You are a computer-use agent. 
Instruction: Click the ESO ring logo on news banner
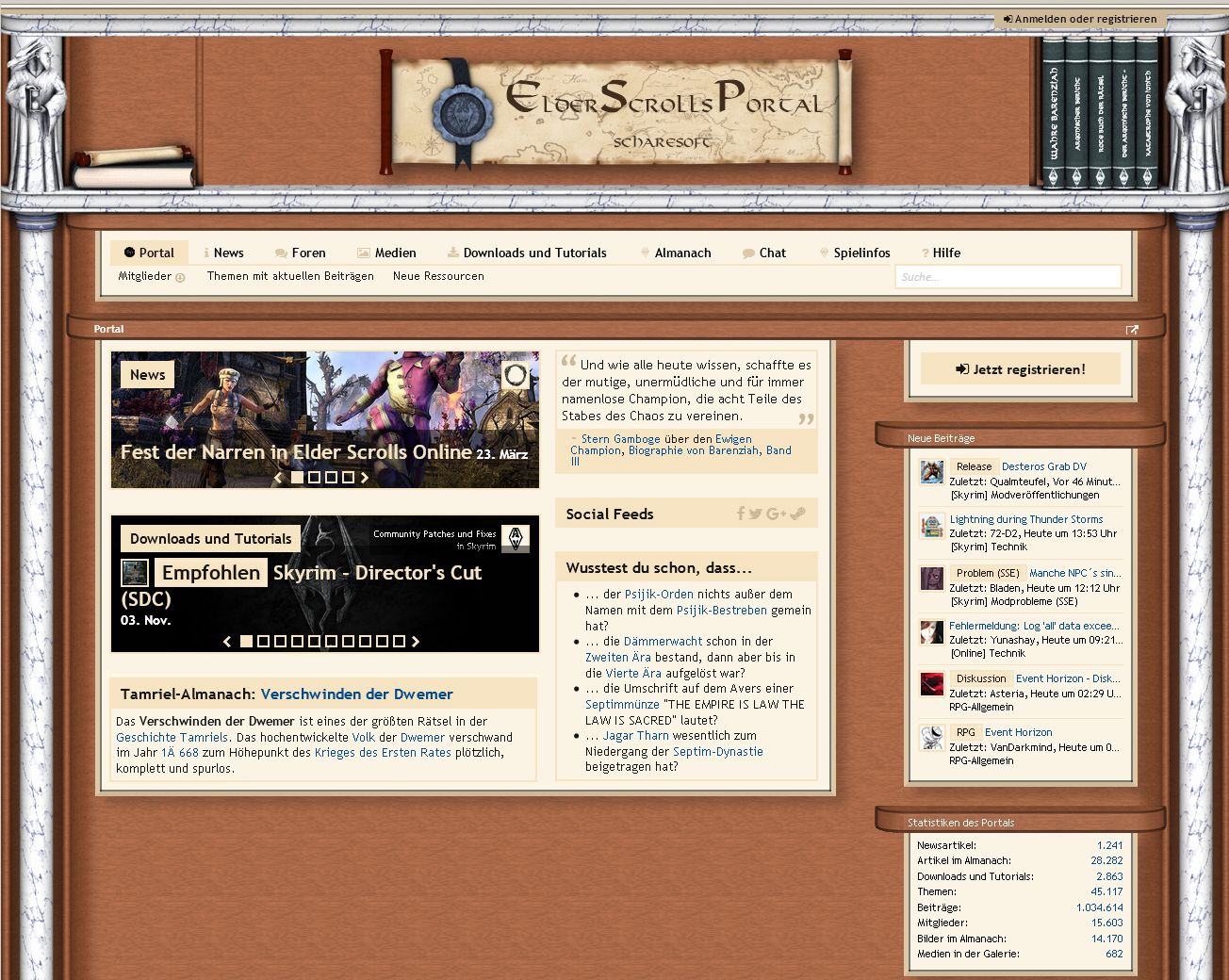point(516,375)
